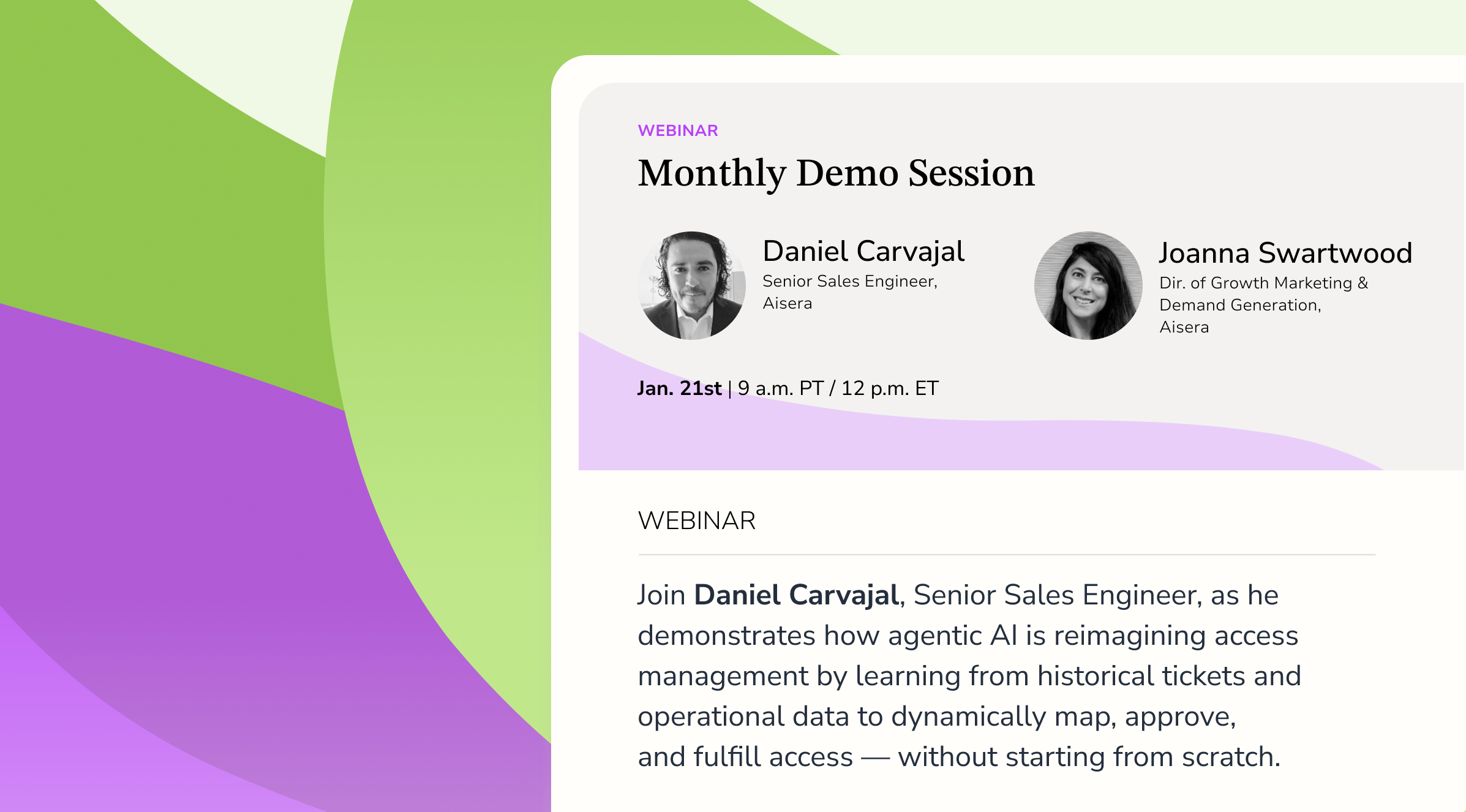The image size is (1466, 812).
Task: Click the lavender wave at banner bottom
Action: click(857, 444)
